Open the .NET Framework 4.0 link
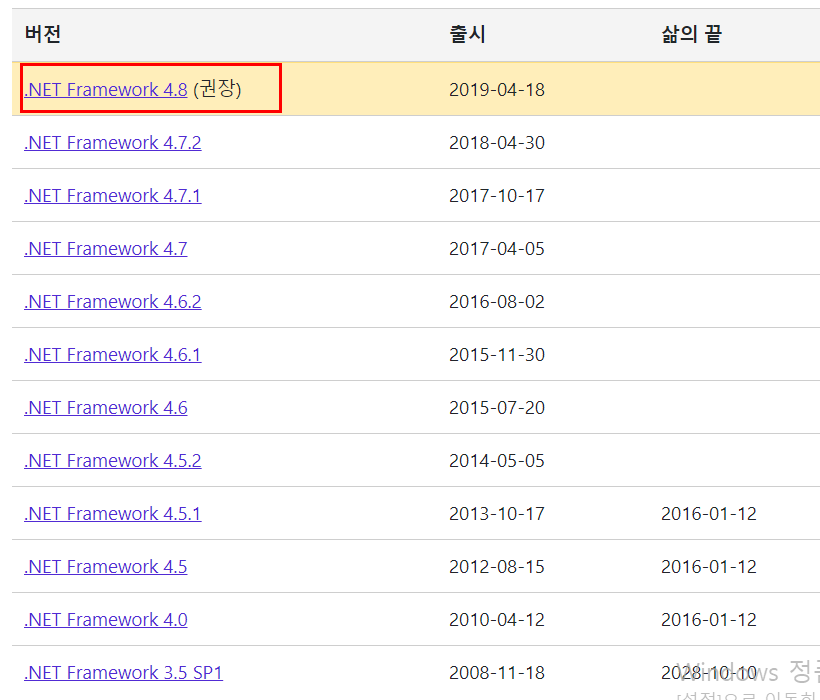This screenshot has width=820, height=700. (x=106, y=620)
